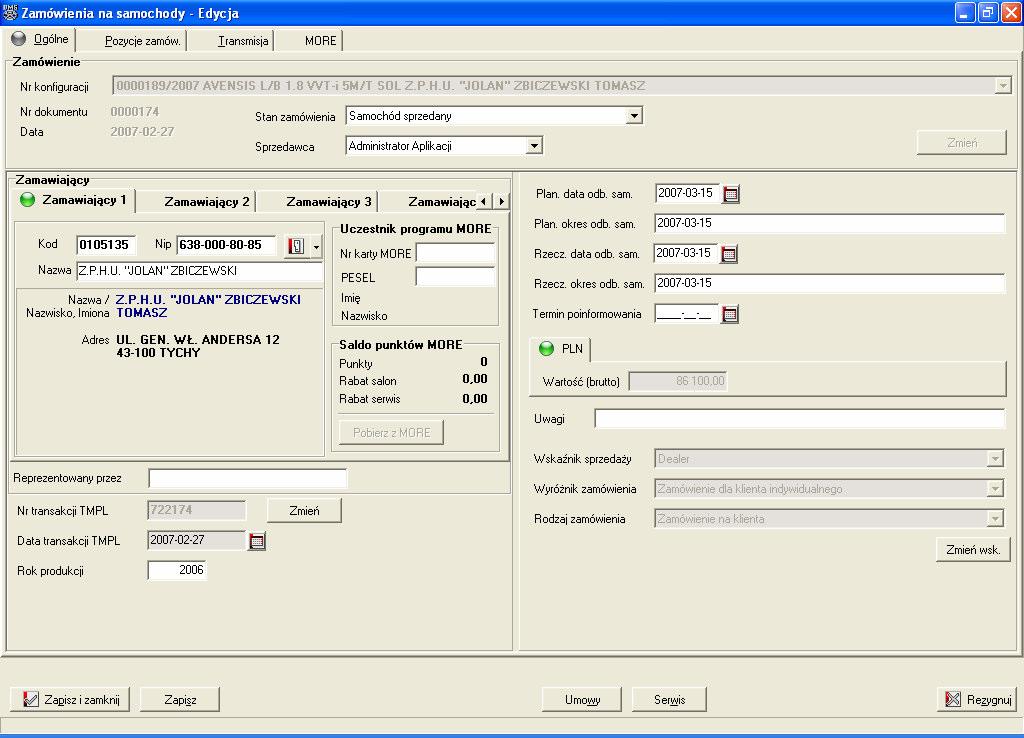Open MORE tab
The image size is (1024, 738).
pyautogui.click(x=320, y=40)
